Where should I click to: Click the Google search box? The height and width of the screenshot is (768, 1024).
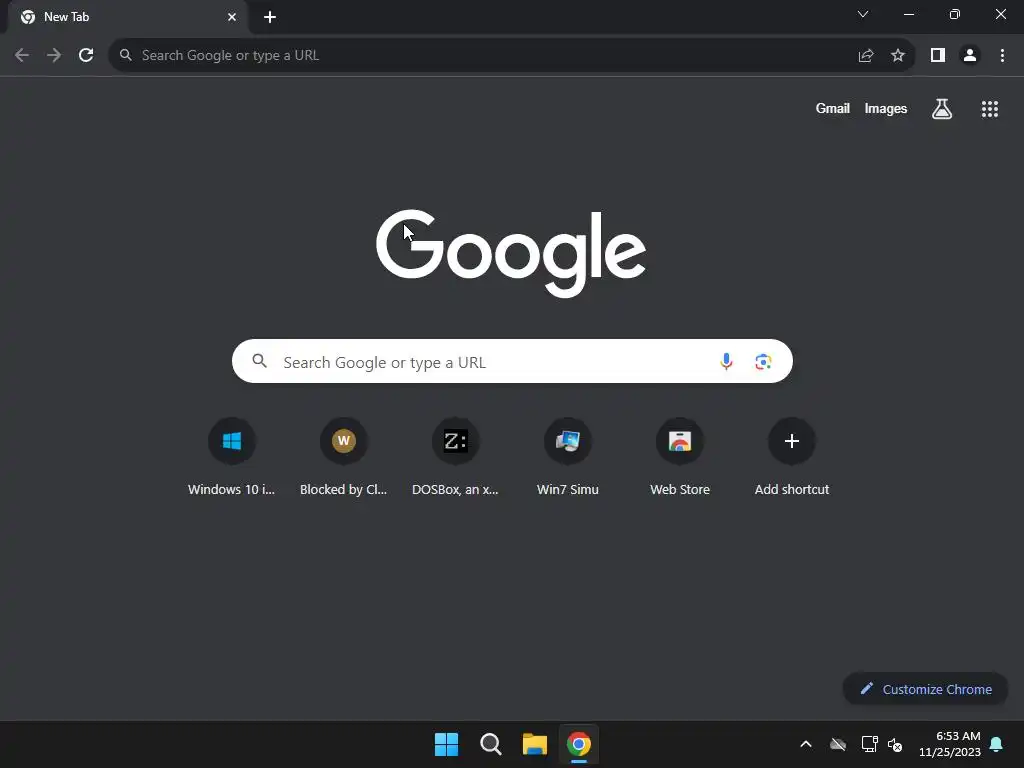[512, 361]
